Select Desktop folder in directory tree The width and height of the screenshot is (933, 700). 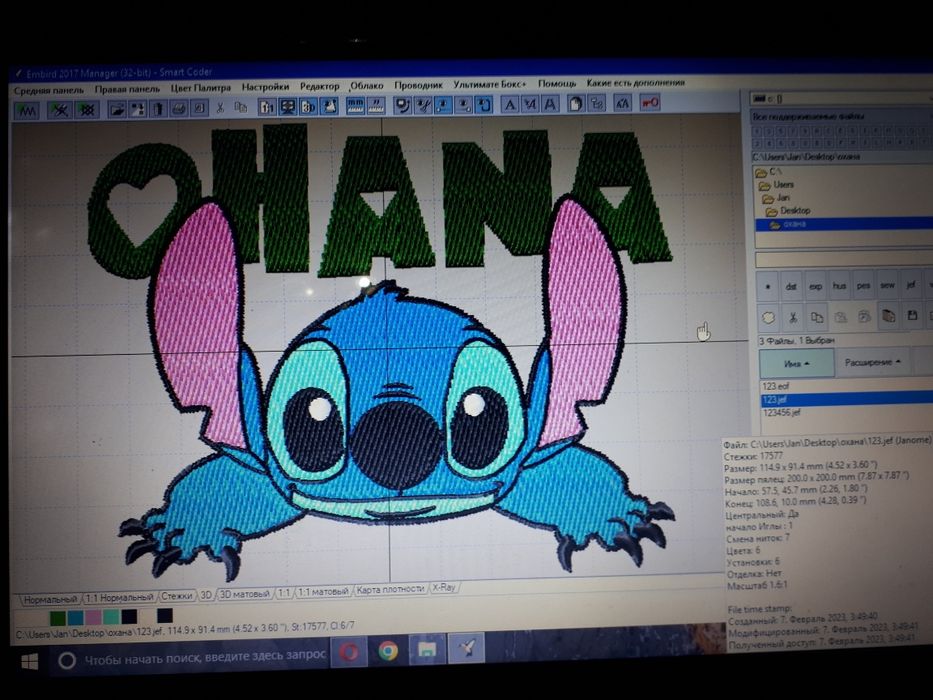pyautogui.click(x=788, y=211)
